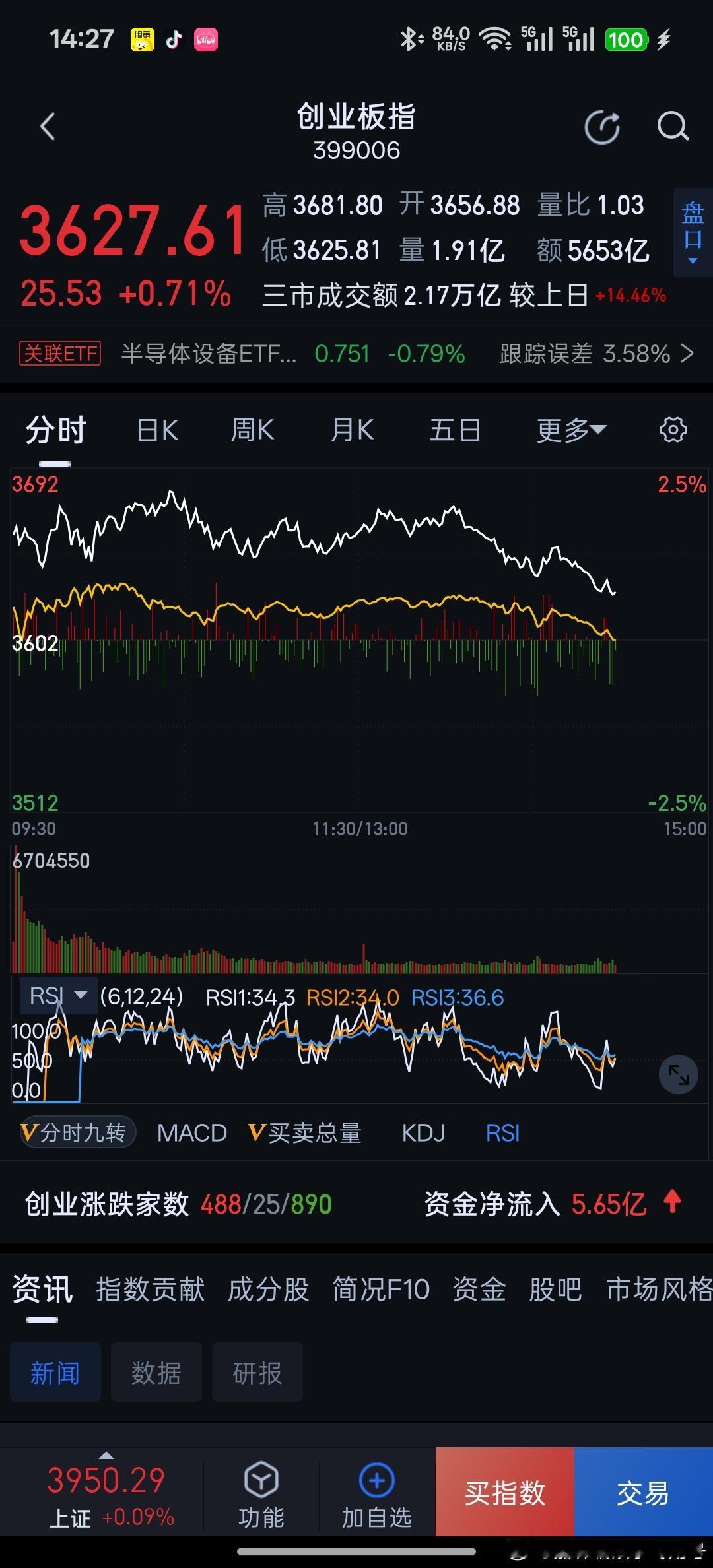
Task: Tap the back arrow icon
Action: pyautogui.click(x=48, y=127)
